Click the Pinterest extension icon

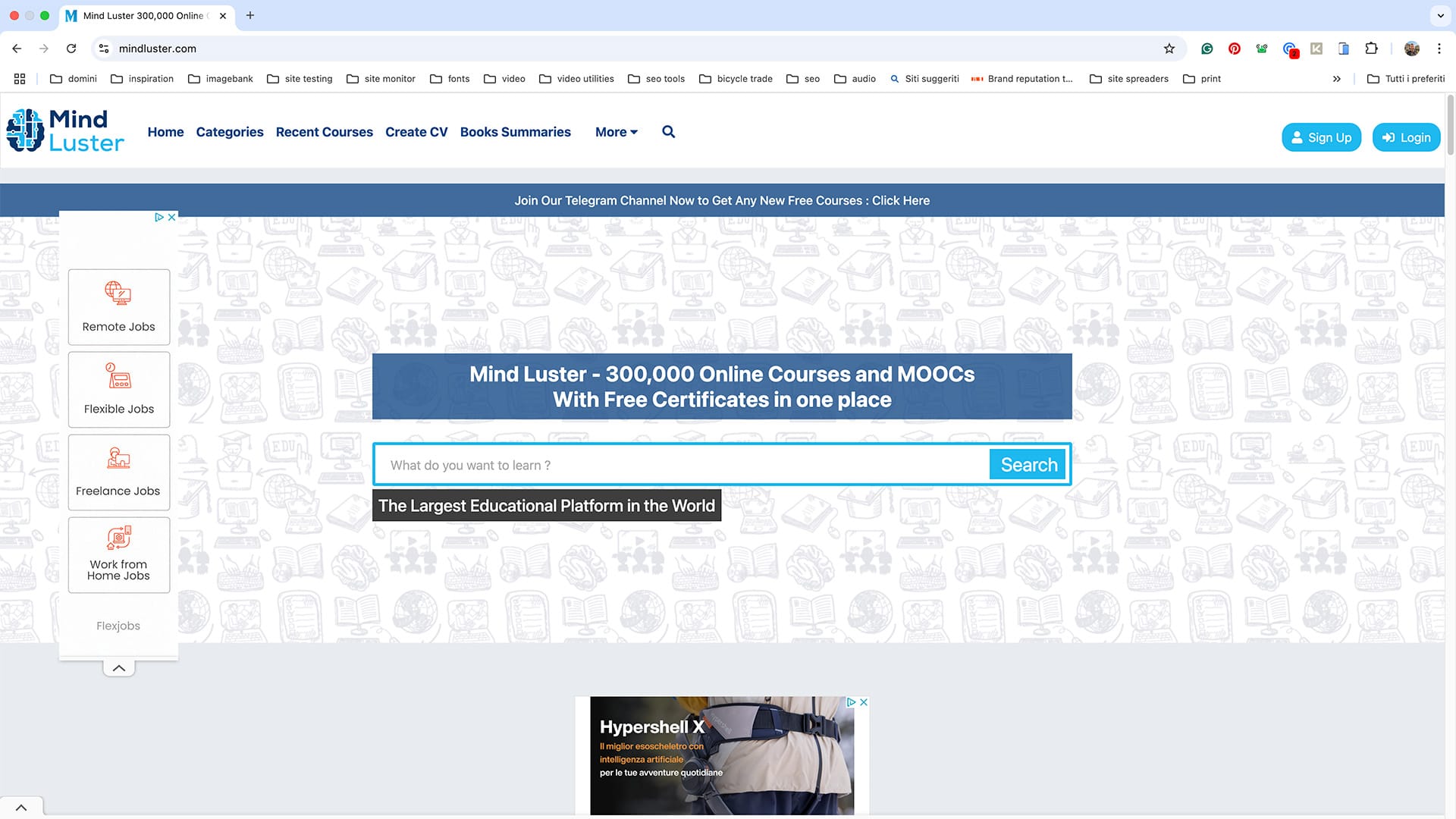[1235, 49]
